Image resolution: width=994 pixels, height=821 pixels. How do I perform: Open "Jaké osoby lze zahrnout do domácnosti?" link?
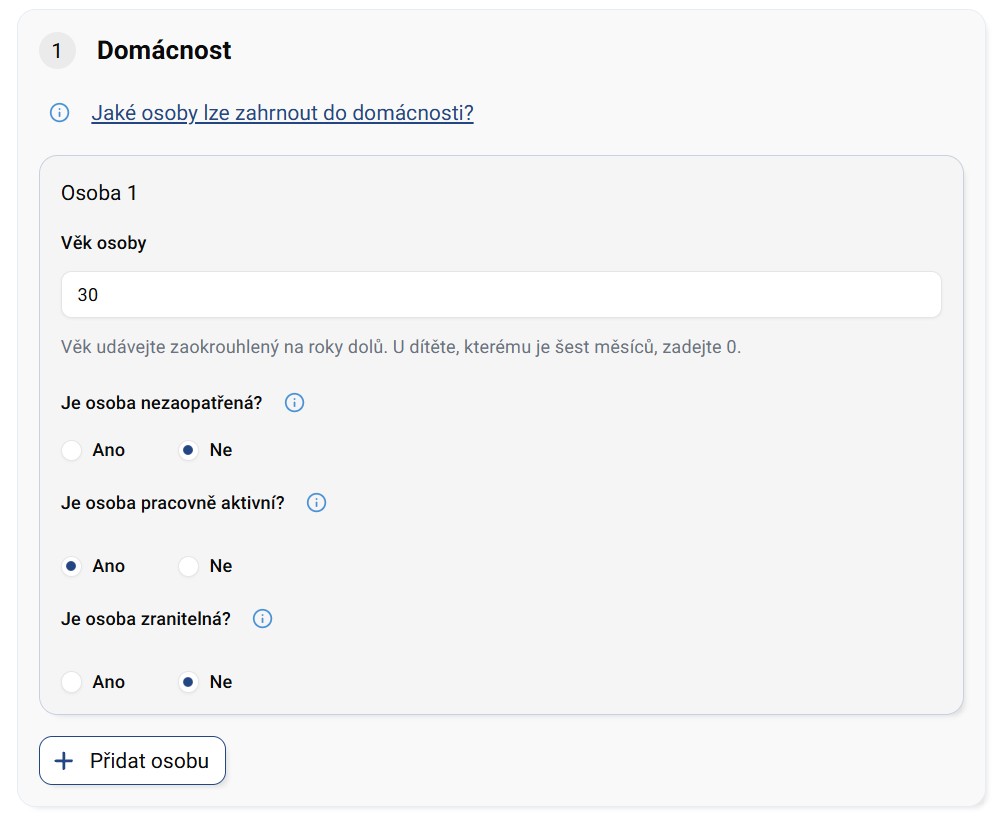click(282, 113)
